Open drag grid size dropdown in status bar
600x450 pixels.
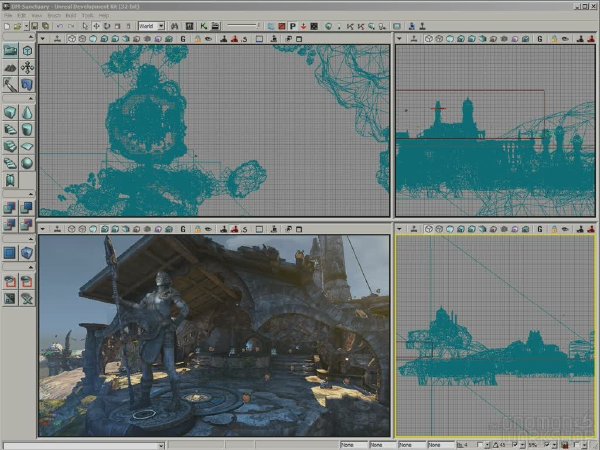(x=488, y=445)
